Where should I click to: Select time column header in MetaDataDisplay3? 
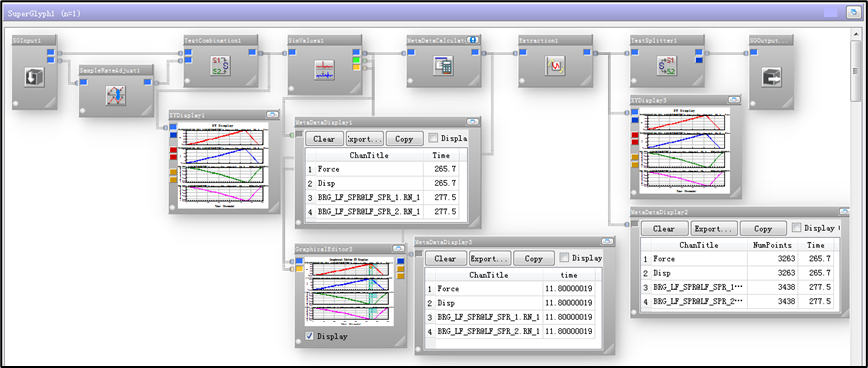tap(569, 275)
